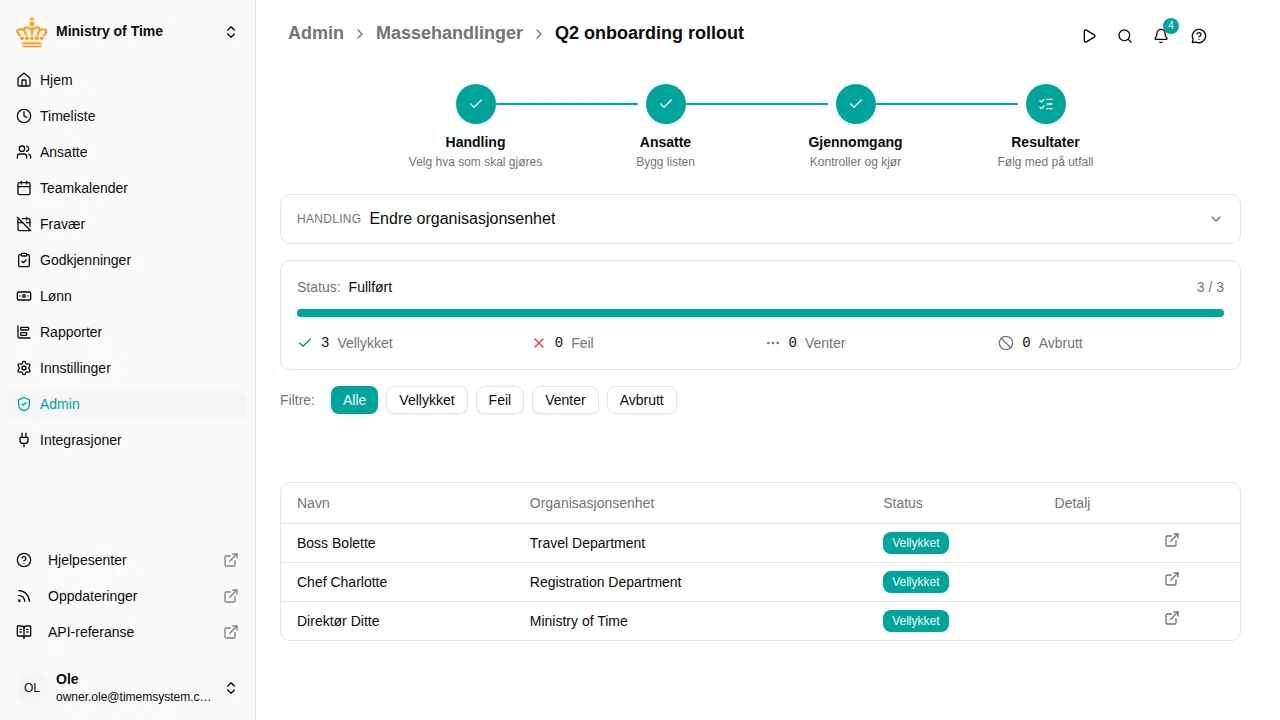The width and height of the screenshot is (1280, 720).
Task: Click the play icon in the top bar
Action: pyautogui.click(x=1089, y=36)
